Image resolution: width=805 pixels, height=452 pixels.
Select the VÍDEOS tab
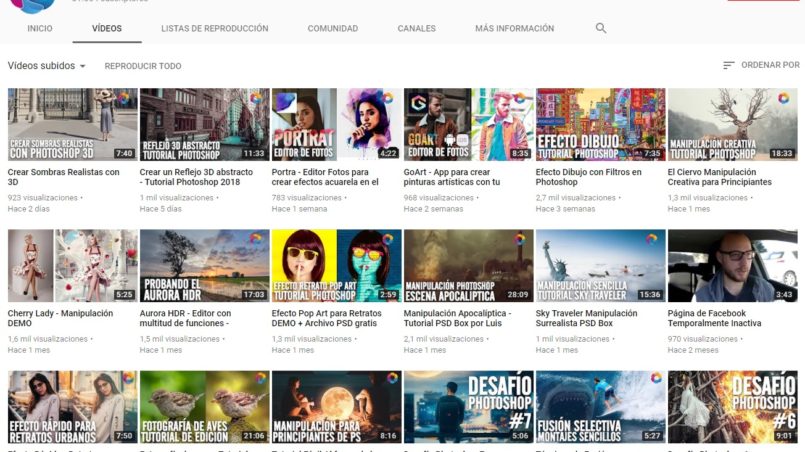[107, 28]
